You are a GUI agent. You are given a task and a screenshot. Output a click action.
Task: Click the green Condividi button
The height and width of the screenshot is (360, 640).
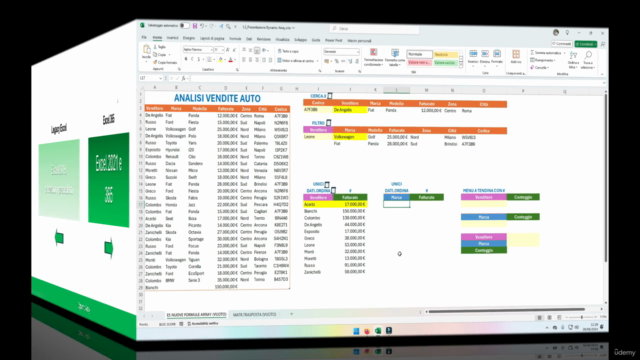585,44
